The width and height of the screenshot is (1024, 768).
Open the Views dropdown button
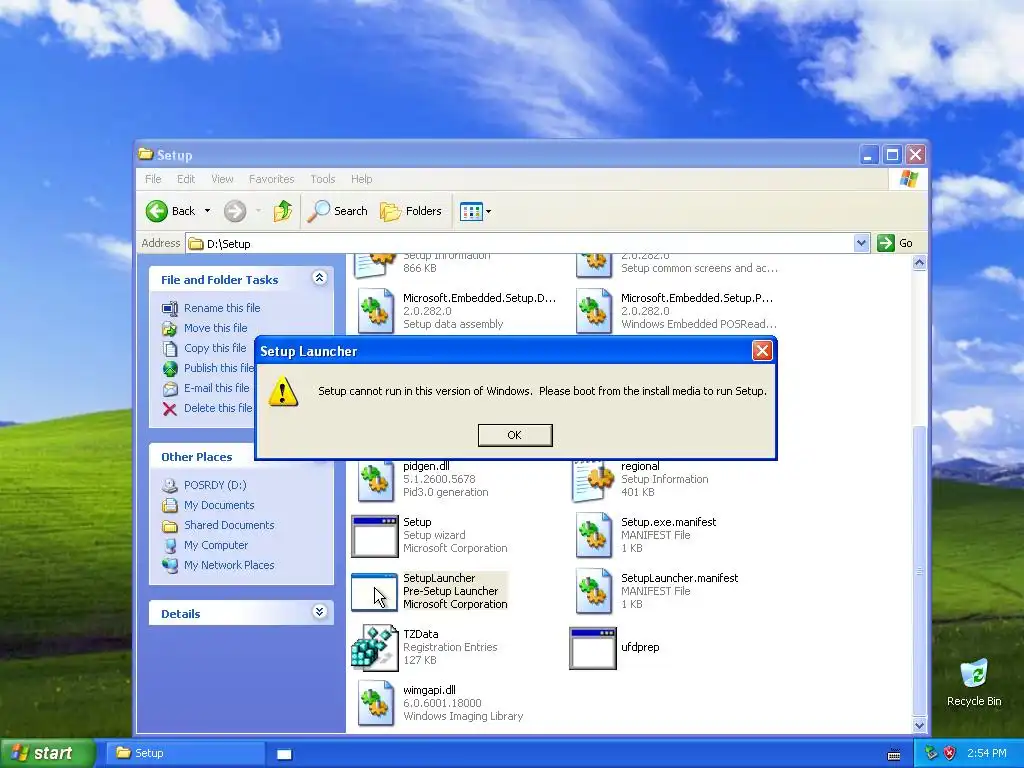pyautogui.click(x=475, y=211)
